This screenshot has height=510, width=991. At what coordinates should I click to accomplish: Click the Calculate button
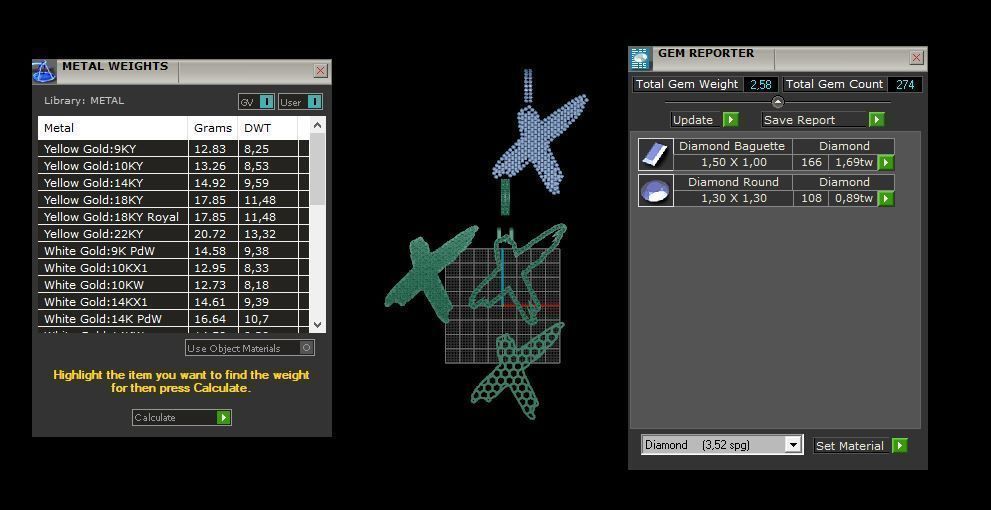point(182,418)
